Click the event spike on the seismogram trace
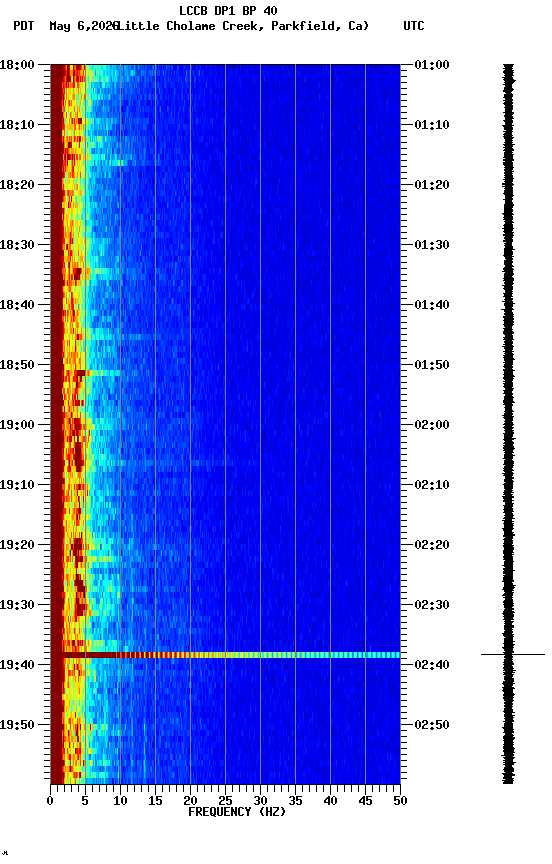 point(513,655)
